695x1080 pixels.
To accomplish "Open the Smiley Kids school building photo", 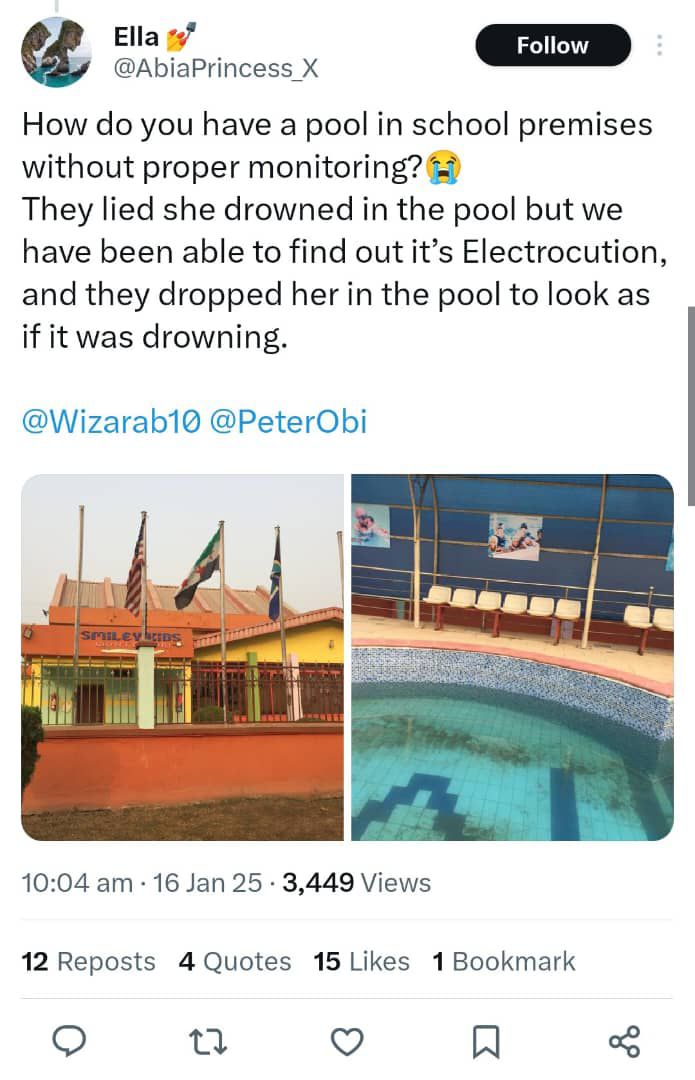I will click(182, 657).
